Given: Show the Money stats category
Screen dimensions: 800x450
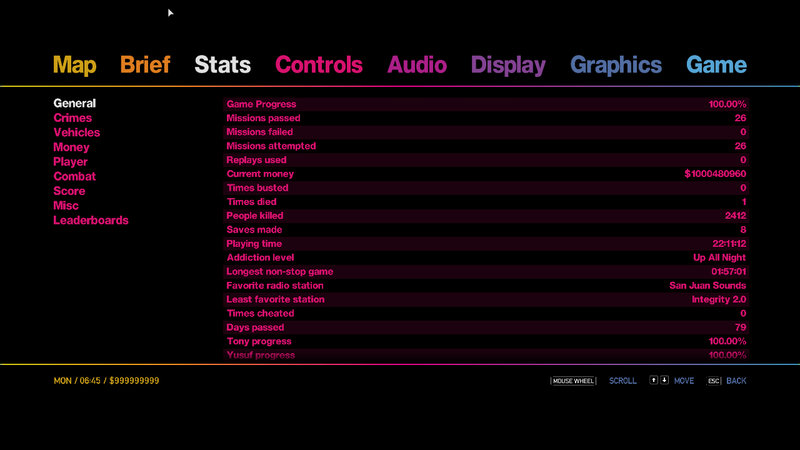Looking at the screenshot, I should (x=71, y=147).
